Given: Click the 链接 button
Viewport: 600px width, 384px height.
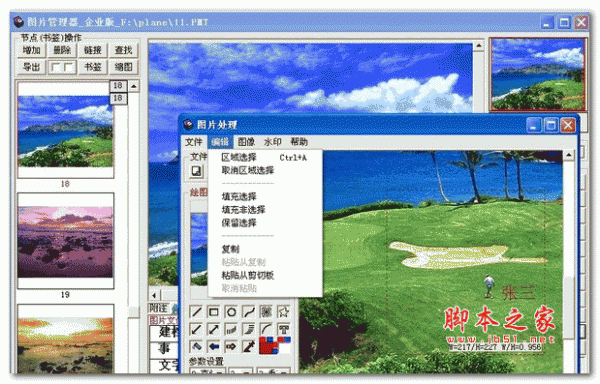Looking at the screenshot, I should tap(93, 50).
